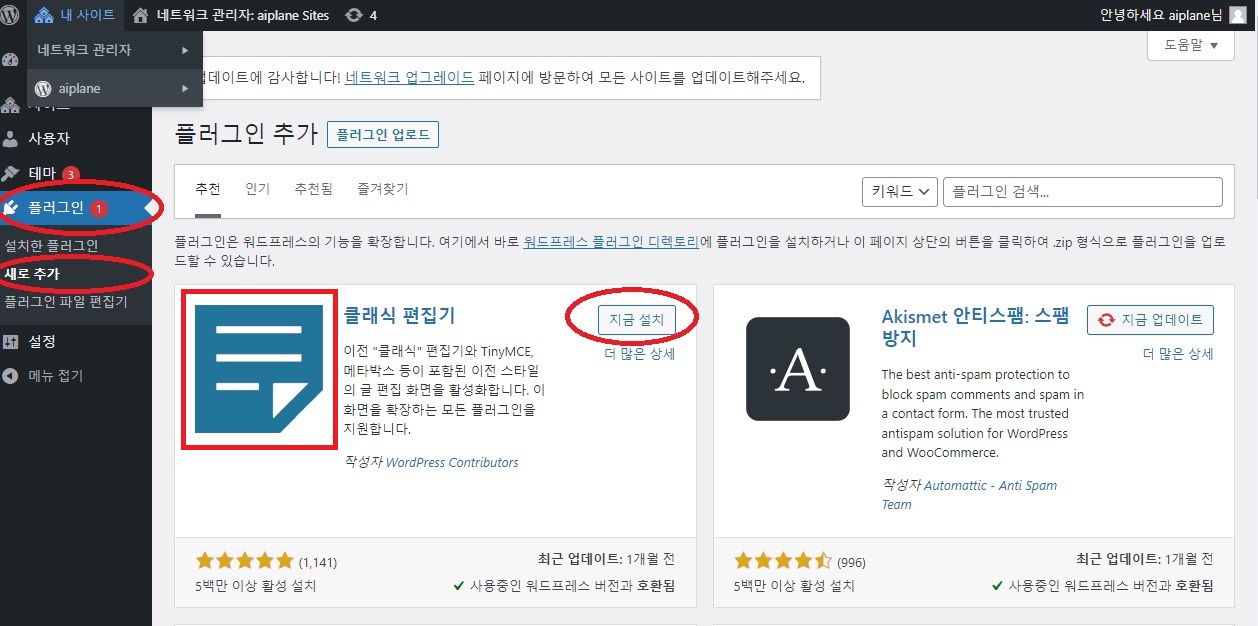Click the 테마 update badge showing 3

[x=70, y=174]
